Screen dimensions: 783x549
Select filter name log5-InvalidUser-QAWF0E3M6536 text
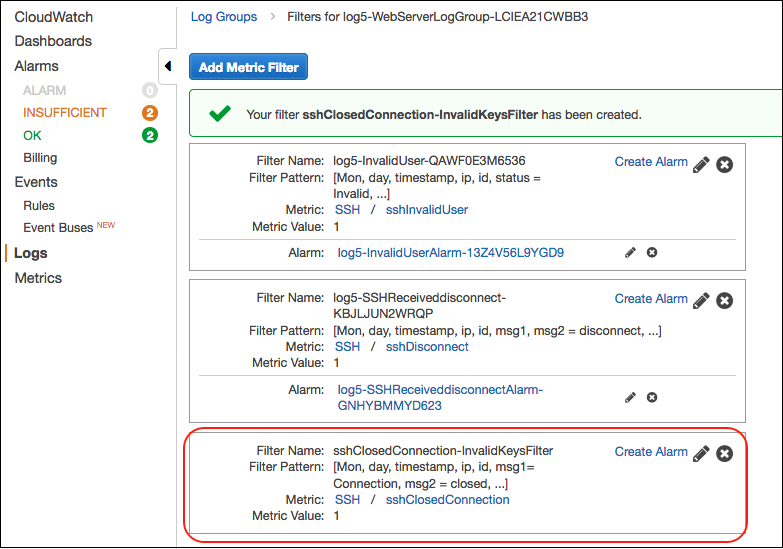429,161
